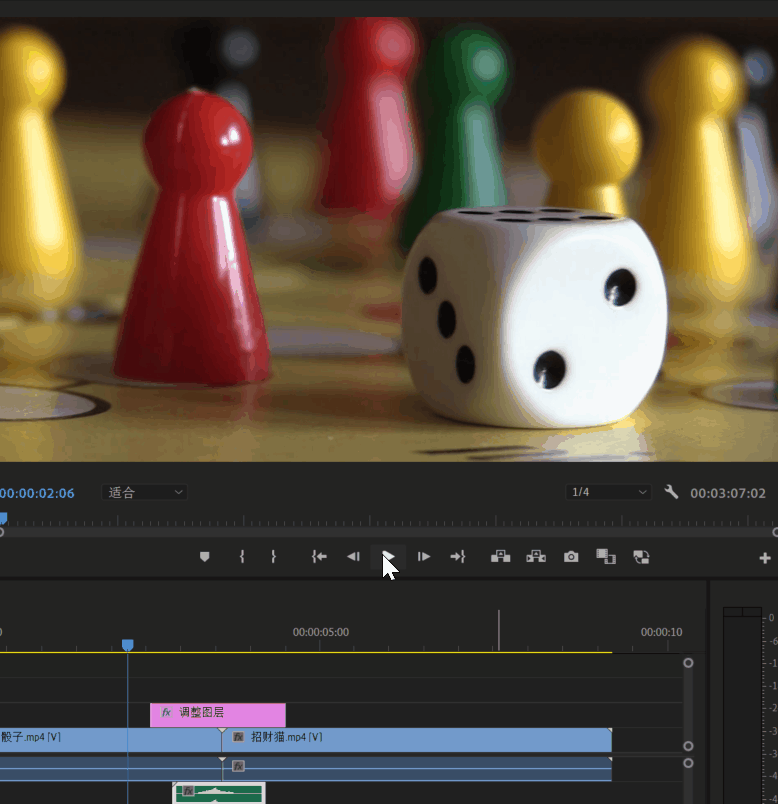778x804 pixels.
Task: Click the Go to In point icon
Action: (x=319, y=557)
